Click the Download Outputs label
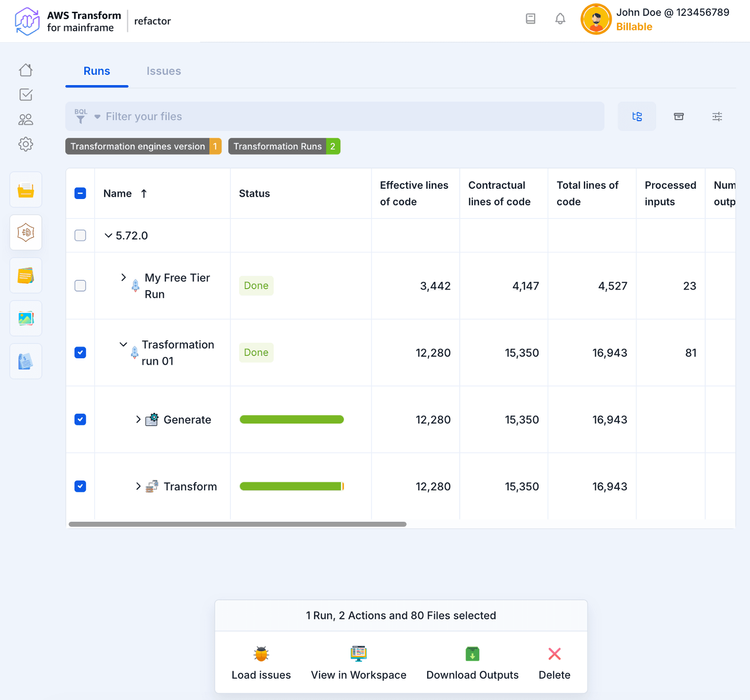Viewport: 750px width, 700px height. [472, 675]
